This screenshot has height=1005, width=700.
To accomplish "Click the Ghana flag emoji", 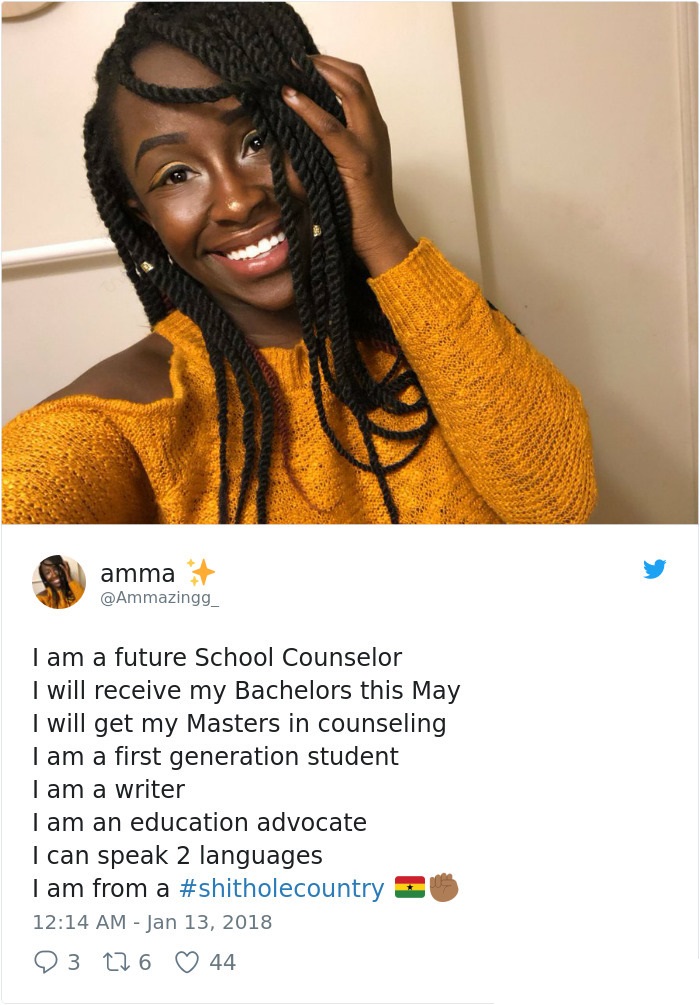I will 410,887.
